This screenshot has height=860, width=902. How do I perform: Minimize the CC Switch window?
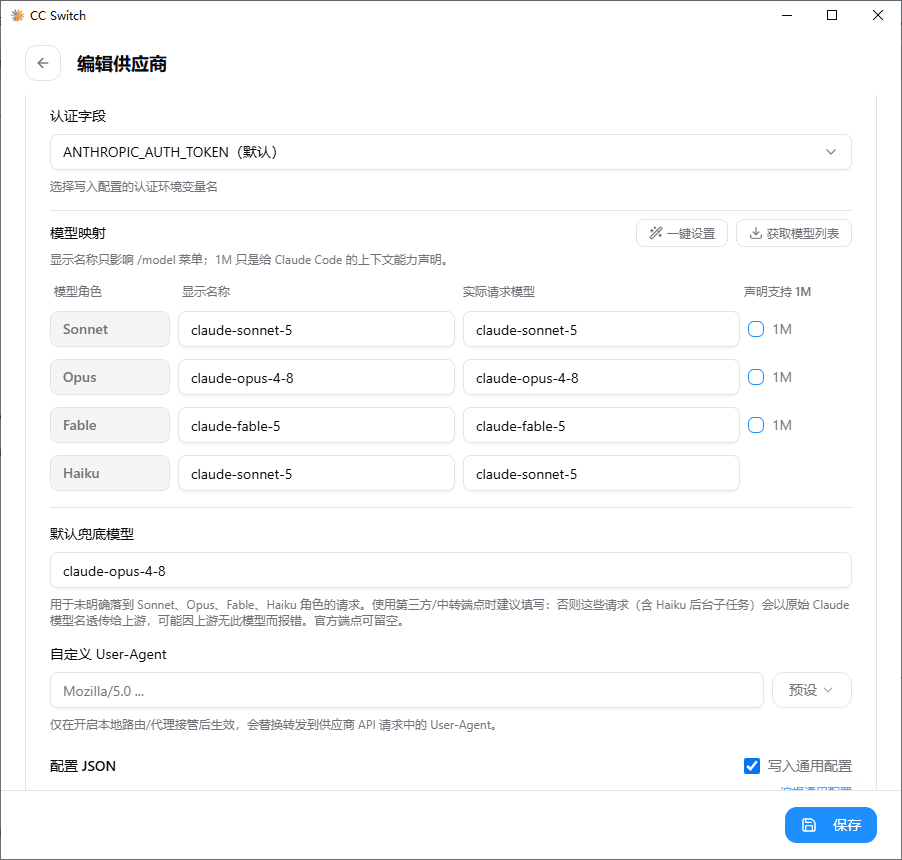coord(787,16)
